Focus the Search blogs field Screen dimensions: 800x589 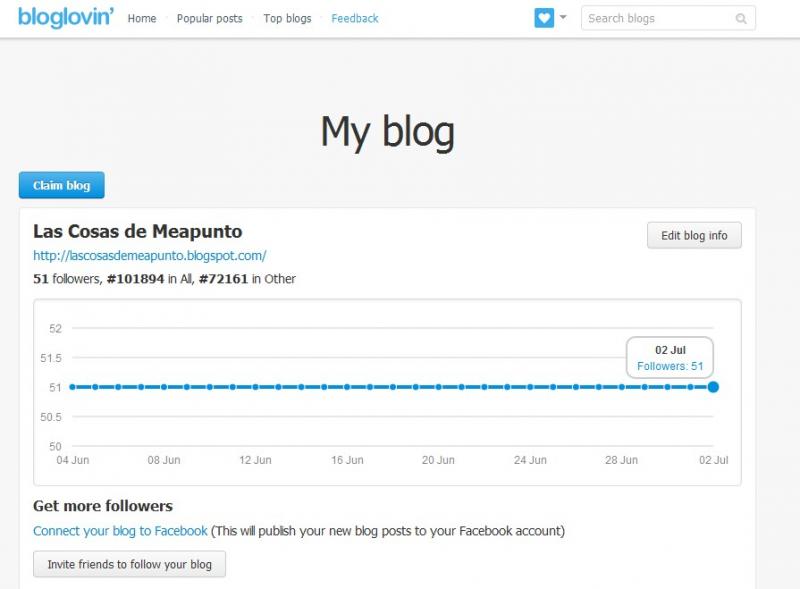point(668,18)
